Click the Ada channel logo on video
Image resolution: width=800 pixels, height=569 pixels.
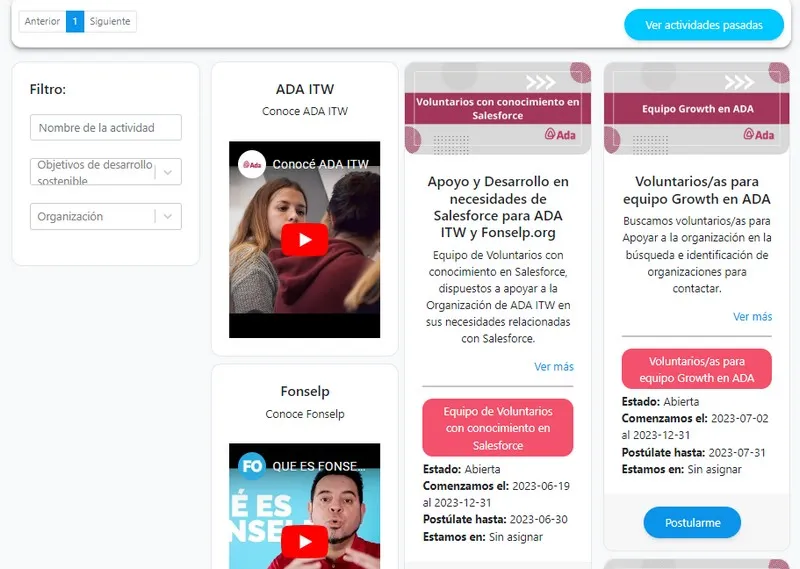(x=251, y=164)
